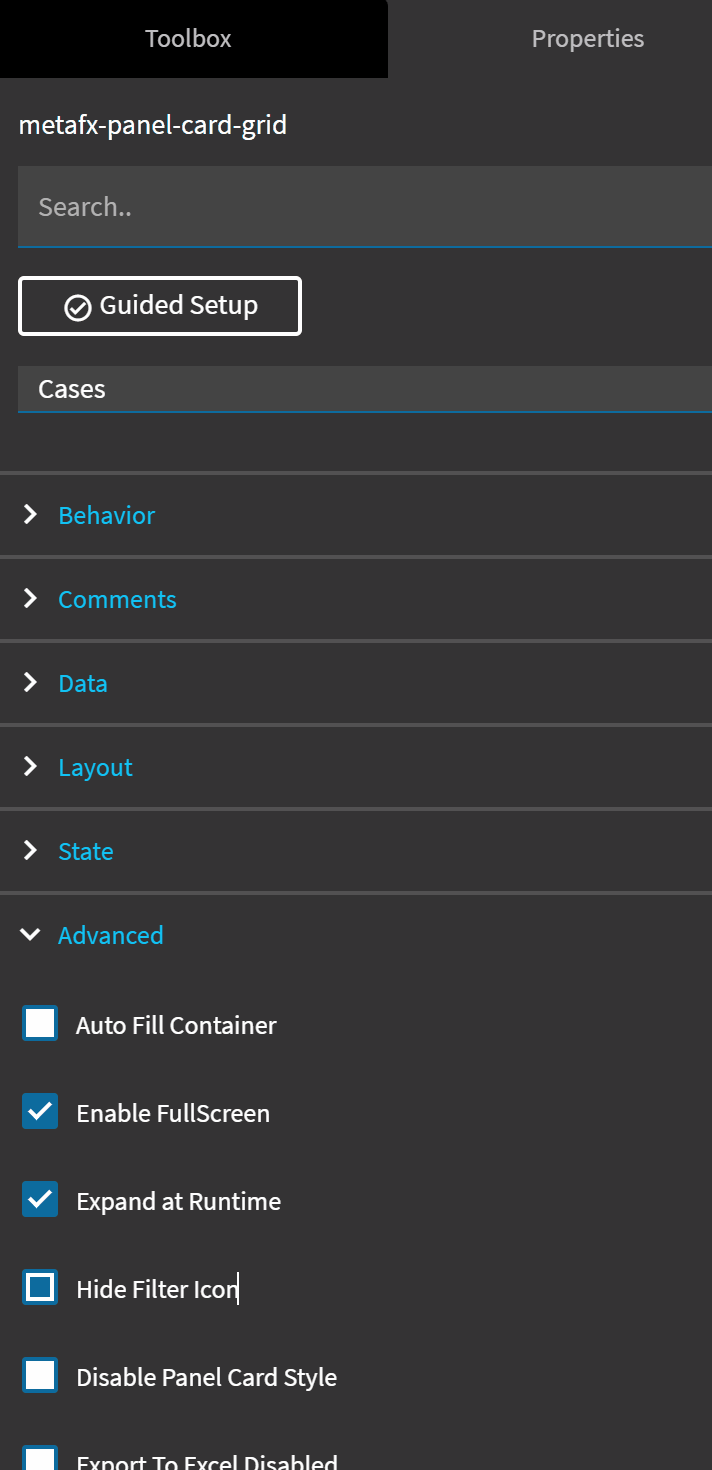Image resolution: width=712 pixels, height=1470 pixels.
Task: Click the downward chevron next to Advanced
Action: pos(29,934)
